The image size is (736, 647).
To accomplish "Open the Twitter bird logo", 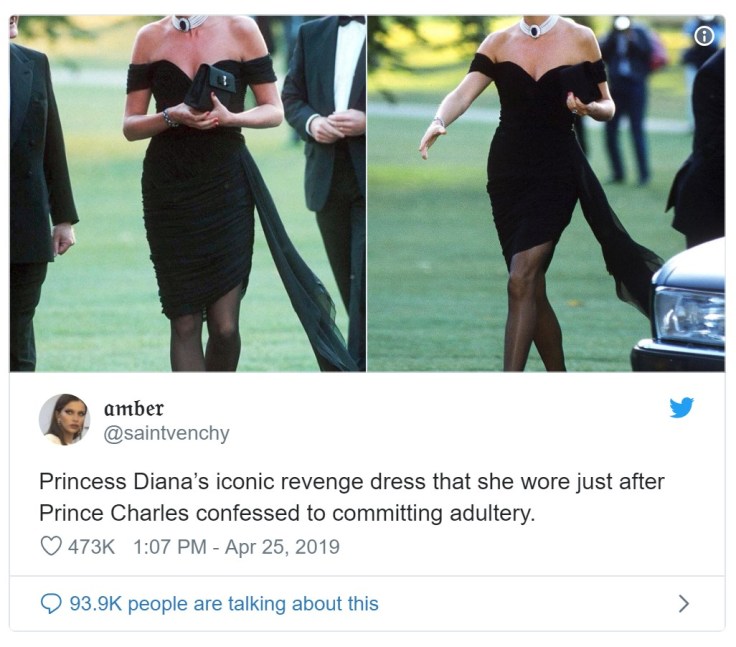I will (681, 407).
